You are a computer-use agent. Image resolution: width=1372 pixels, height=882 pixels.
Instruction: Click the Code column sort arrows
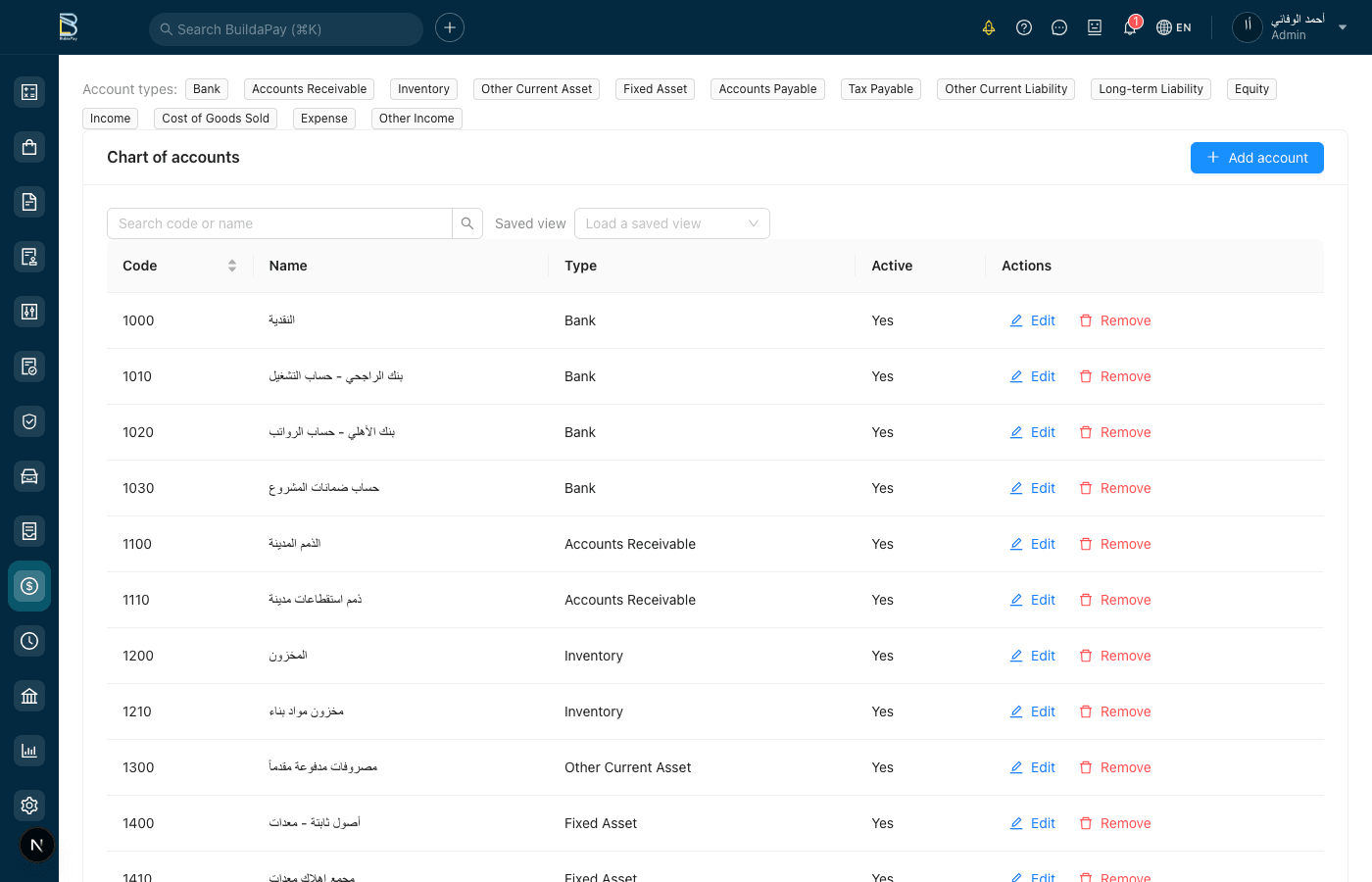(x=232, y=266)
